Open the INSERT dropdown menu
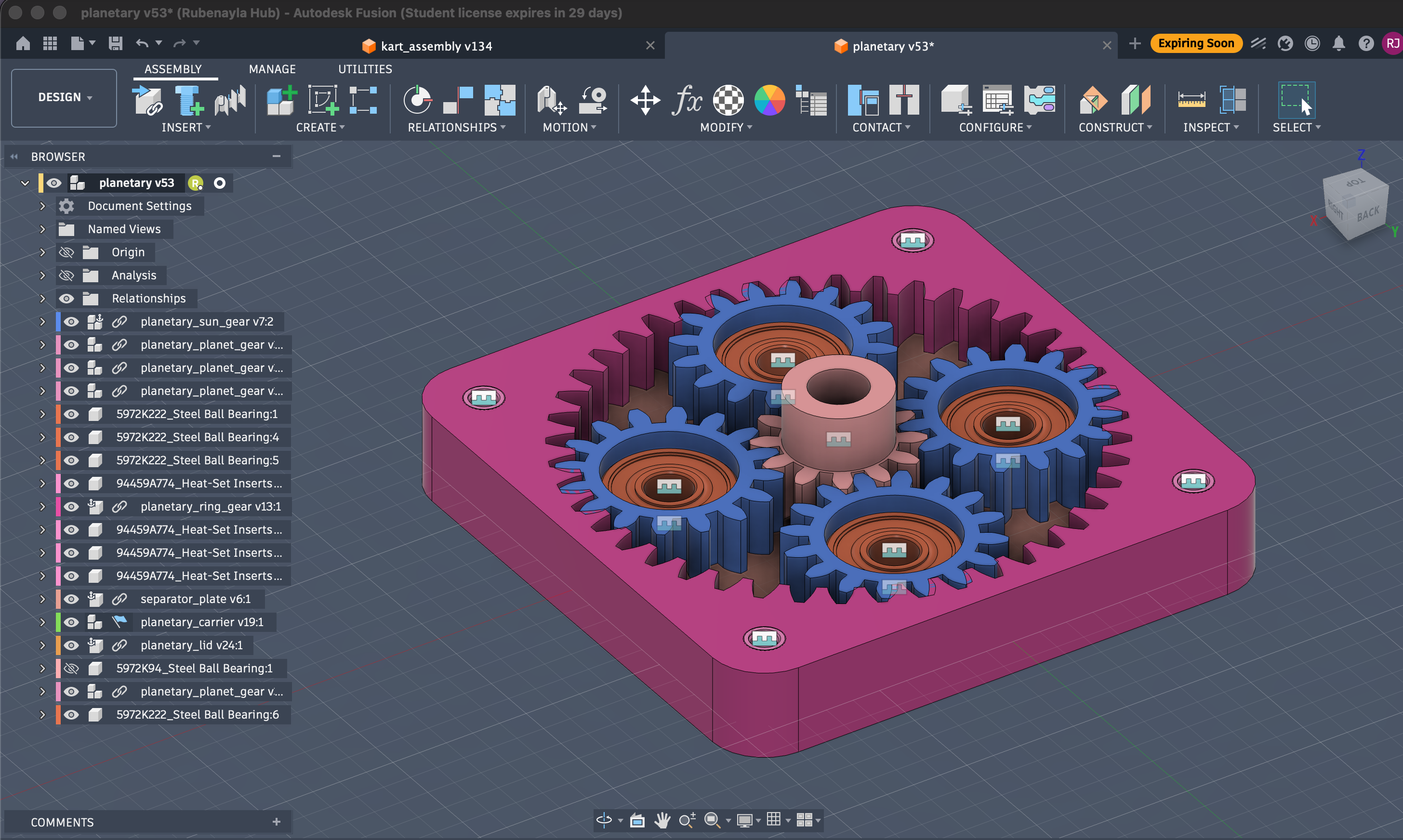 pyautogui.click(x=185, y=127)
